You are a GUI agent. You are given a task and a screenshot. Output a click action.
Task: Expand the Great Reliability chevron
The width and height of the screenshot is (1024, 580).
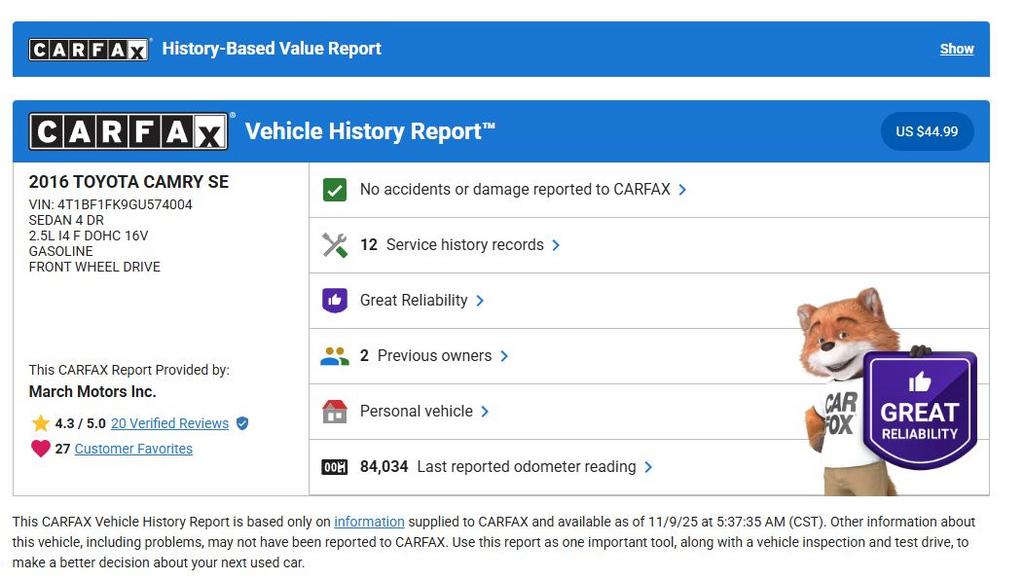point(480,300)
